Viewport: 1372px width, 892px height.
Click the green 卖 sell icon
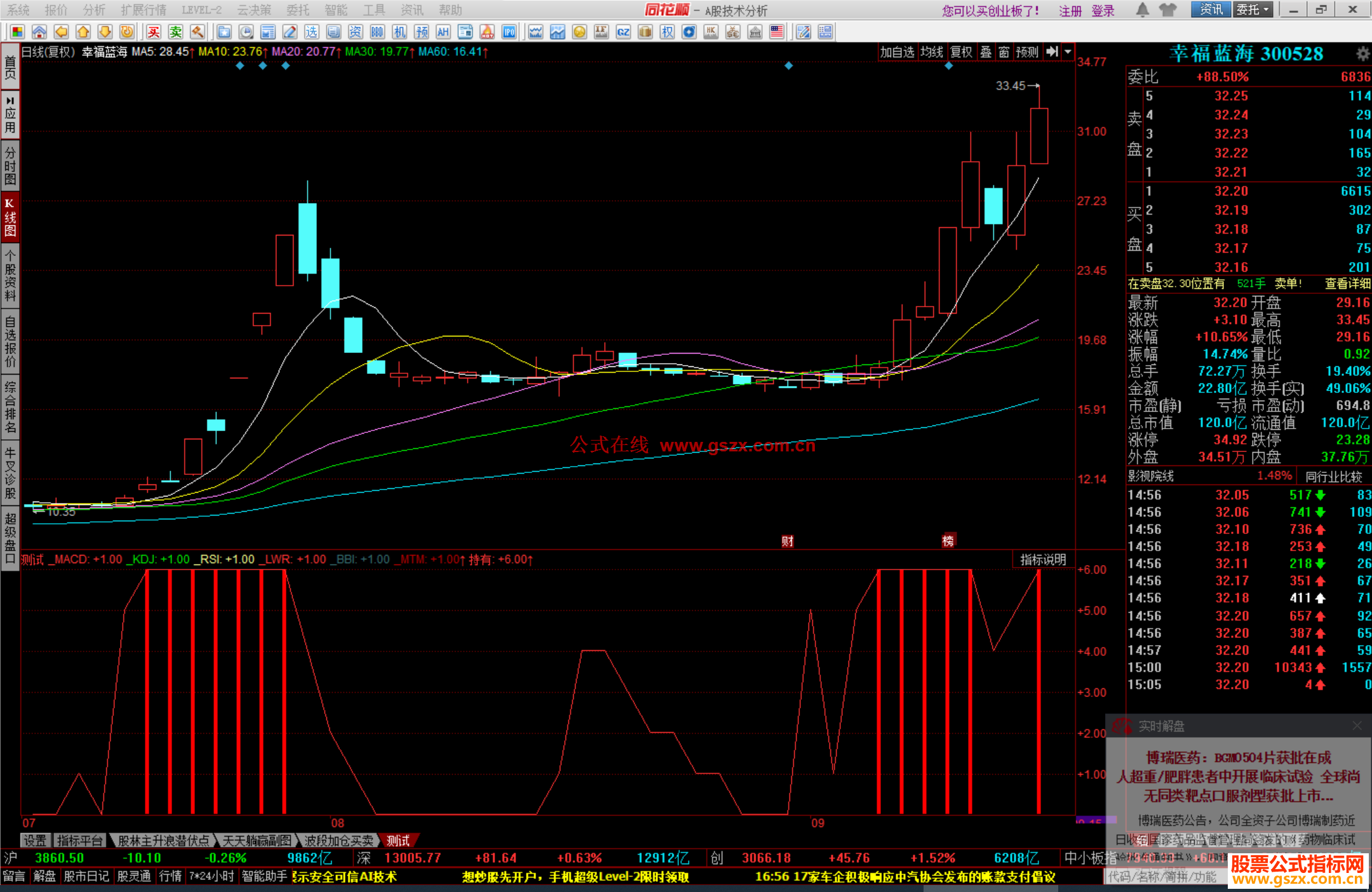coord(176,32)
